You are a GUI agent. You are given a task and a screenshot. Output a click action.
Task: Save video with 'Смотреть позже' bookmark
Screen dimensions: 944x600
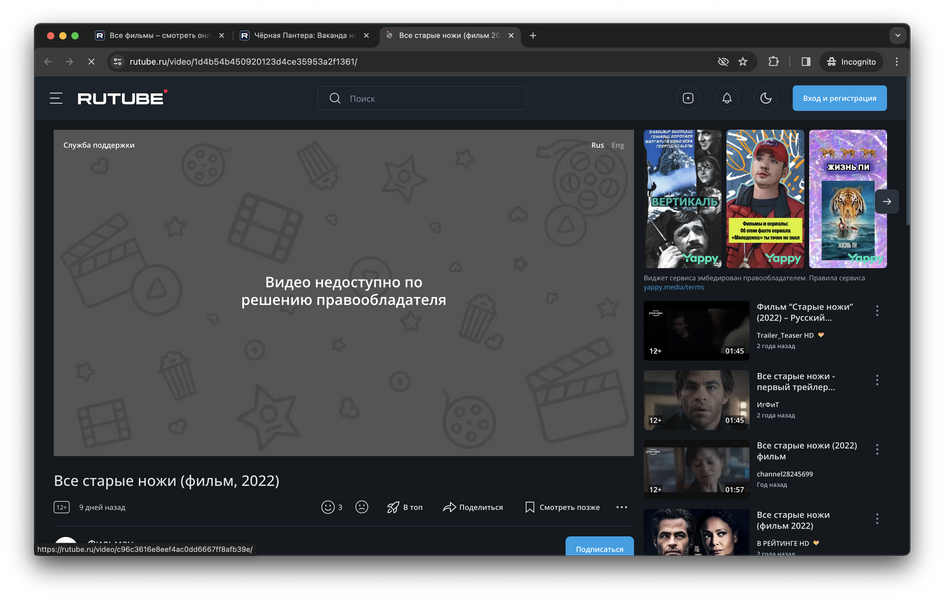coord(562,507)
